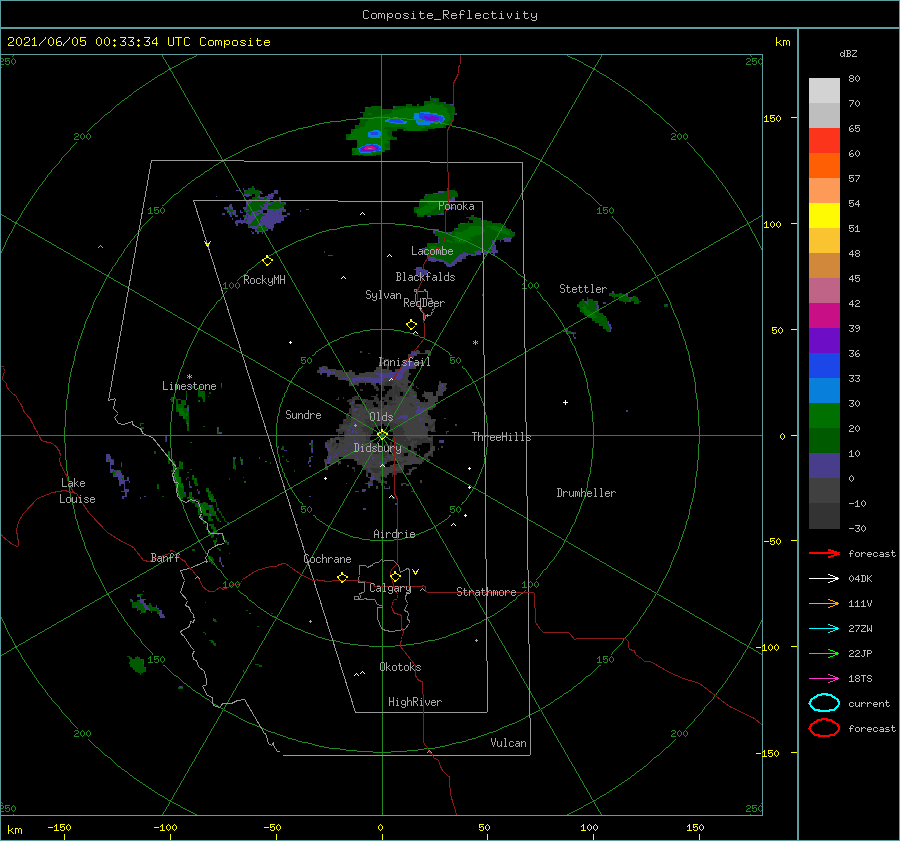Select the indigo 10 dBZ color swatch

(x=824, y=465)
